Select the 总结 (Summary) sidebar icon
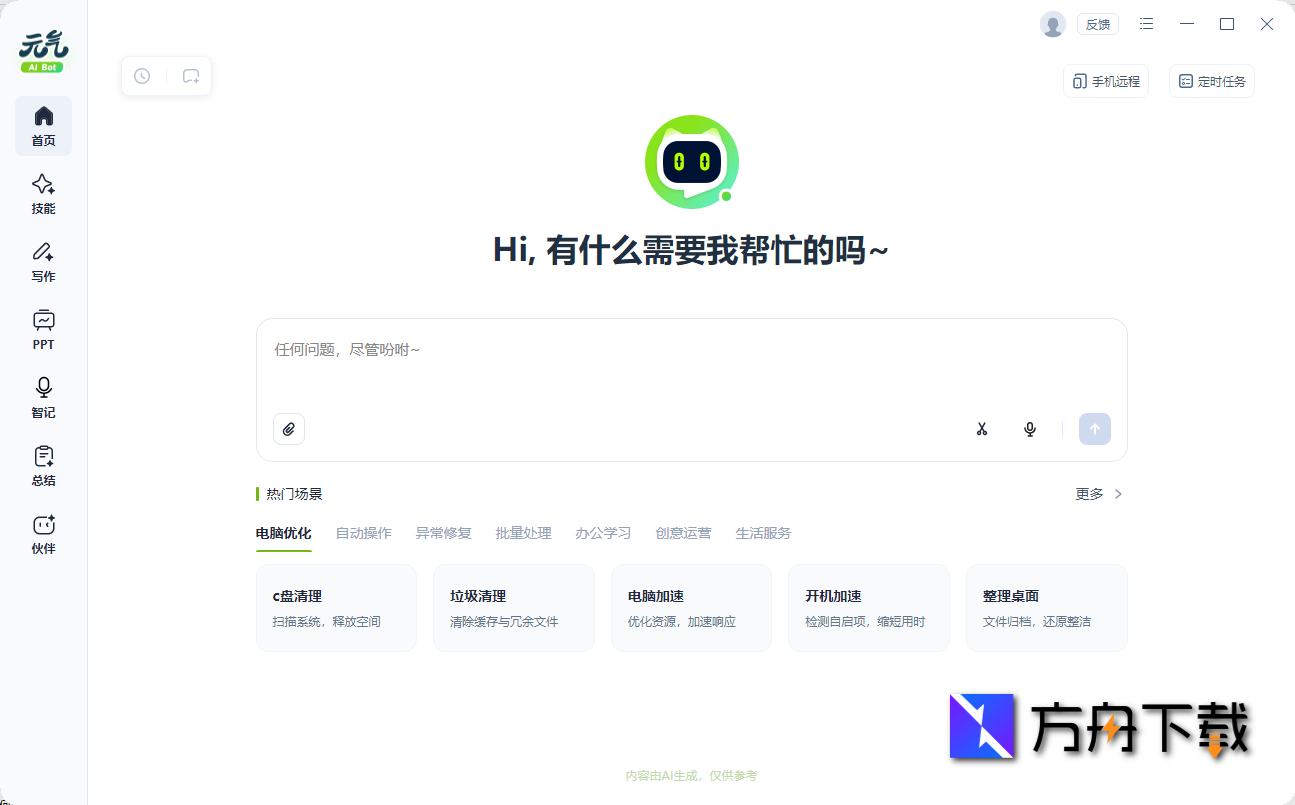 43,465
